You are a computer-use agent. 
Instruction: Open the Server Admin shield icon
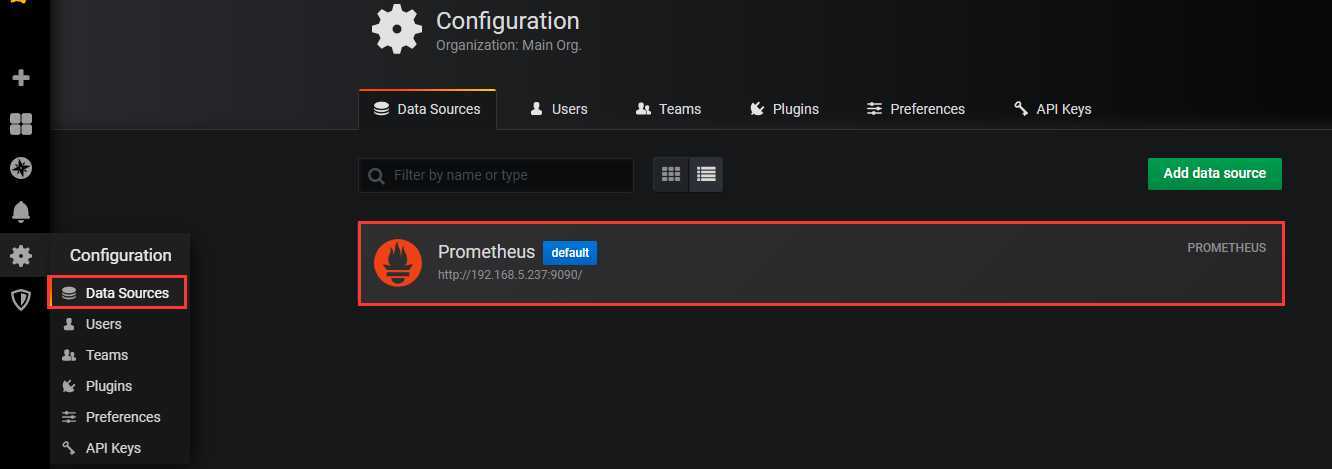tap(20, 299)
